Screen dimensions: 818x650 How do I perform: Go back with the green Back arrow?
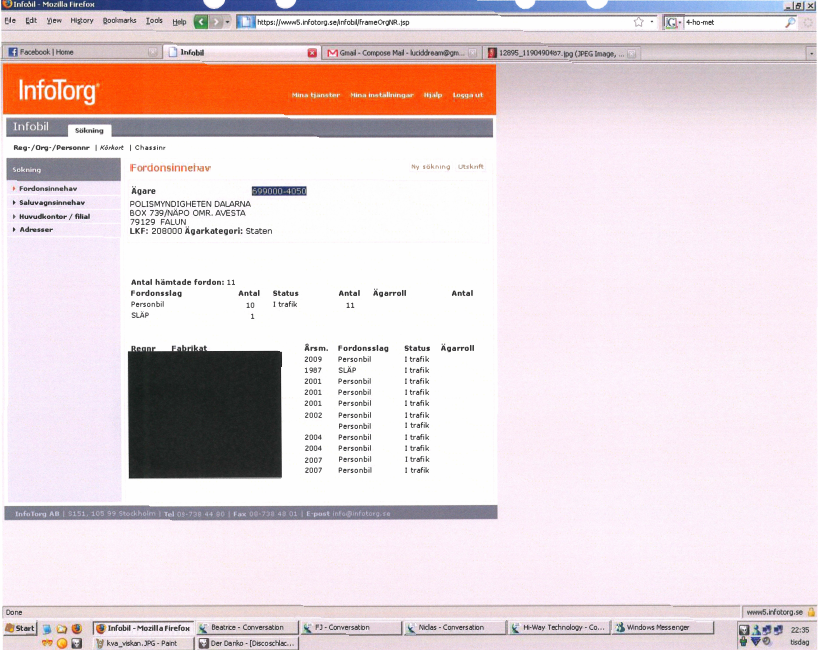201,22
